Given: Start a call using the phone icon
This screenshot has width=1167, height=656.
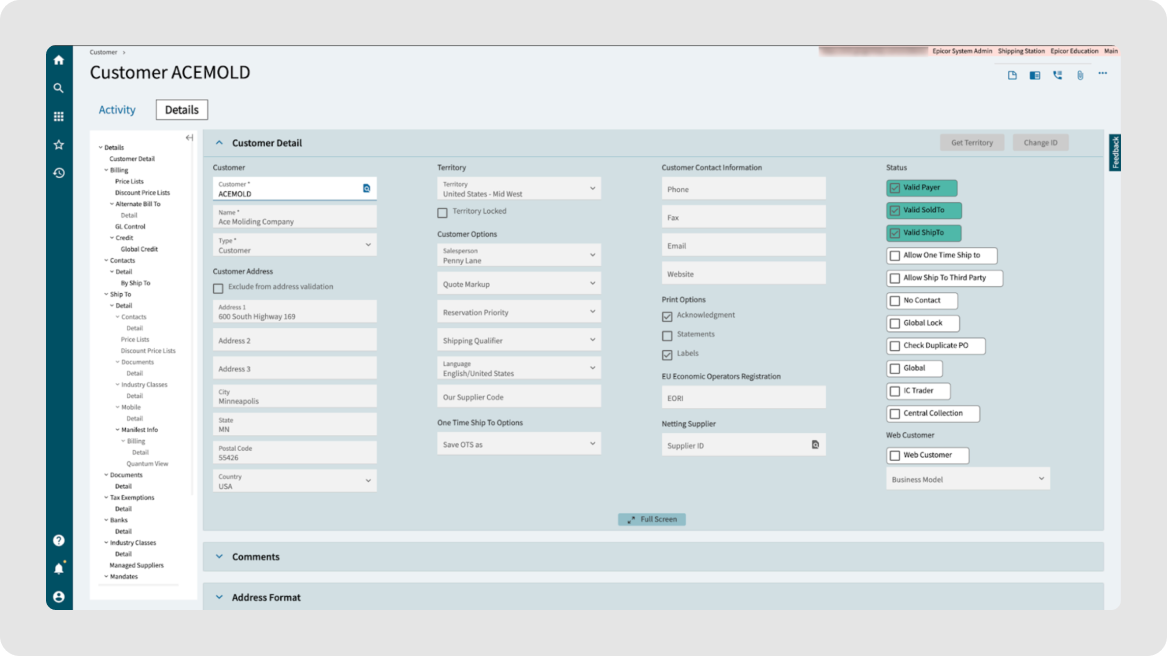Looking at the screenshot, I should tap(1056, 73).
